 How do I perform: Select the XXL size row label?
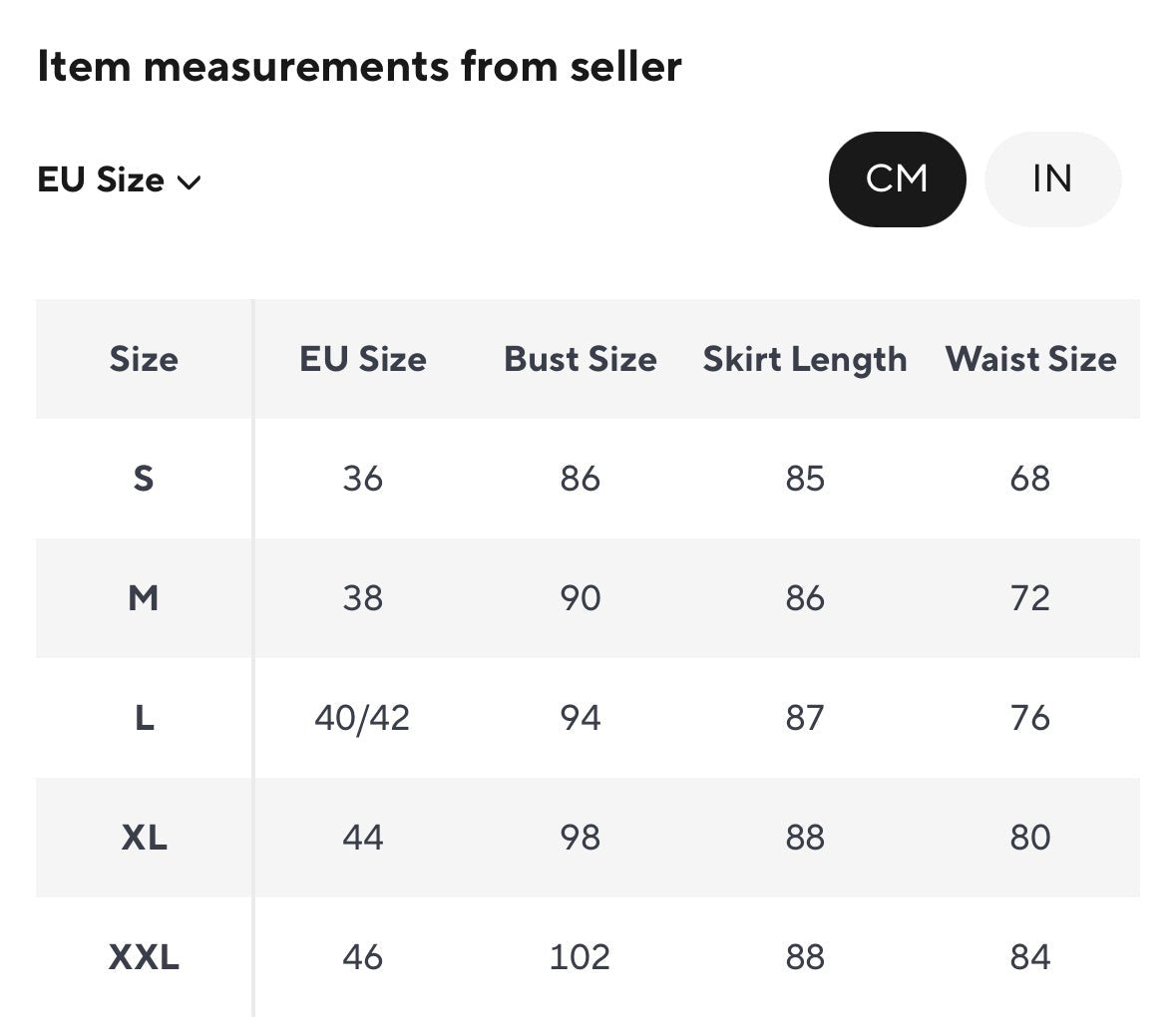pos(144,957)
